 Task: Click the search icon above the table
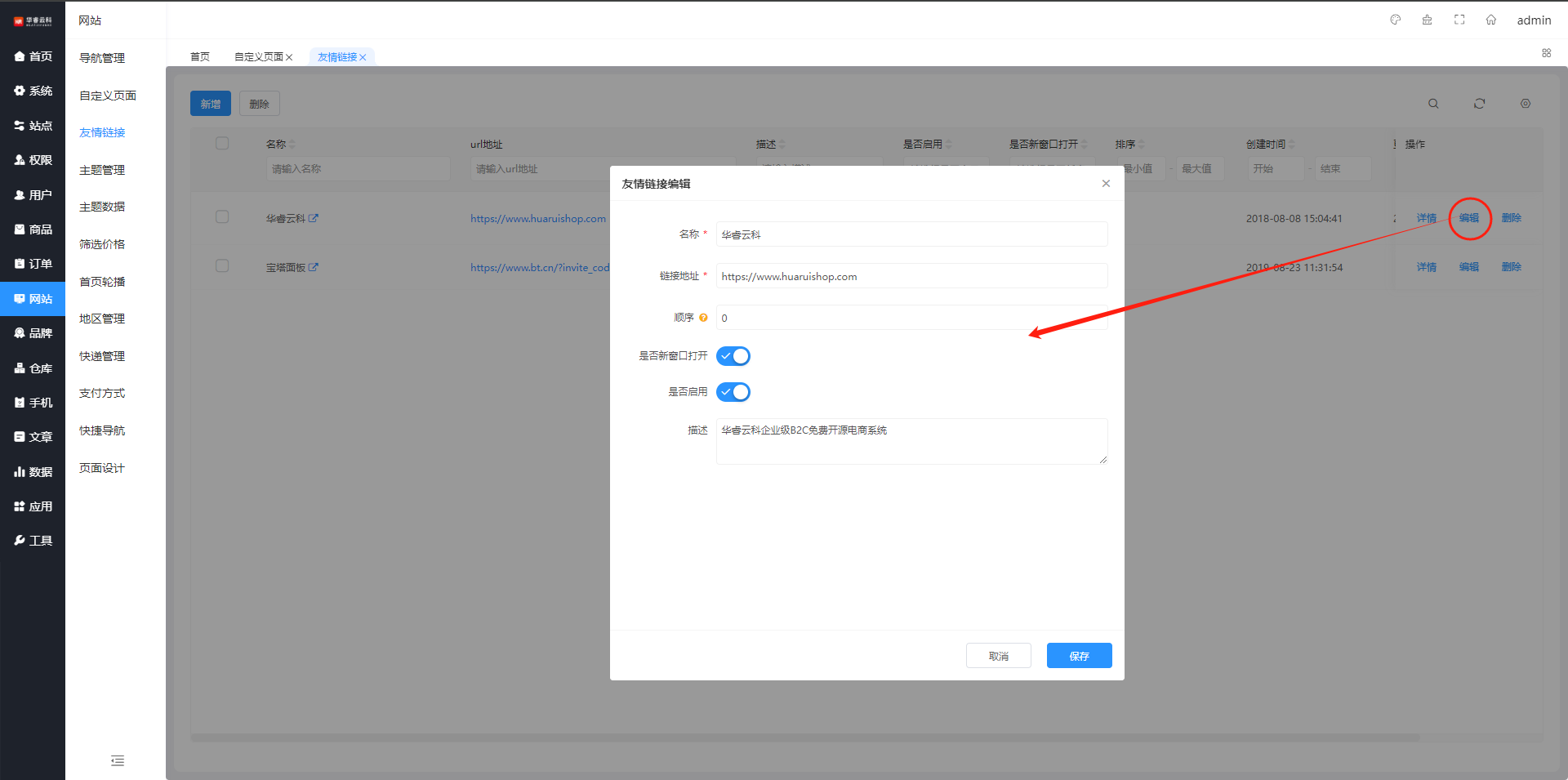pos(1433,104)
